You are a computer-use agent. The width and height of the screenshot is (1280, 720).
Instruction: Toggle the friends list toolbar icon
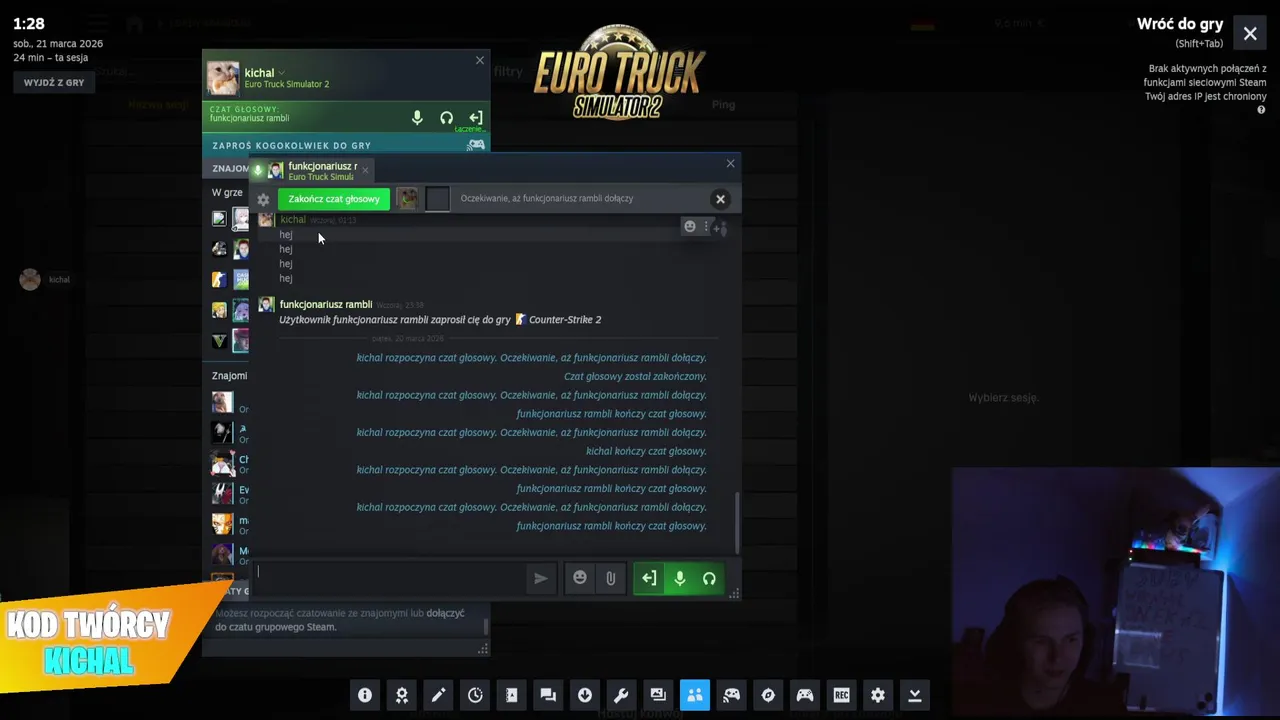tap(695, 695)
